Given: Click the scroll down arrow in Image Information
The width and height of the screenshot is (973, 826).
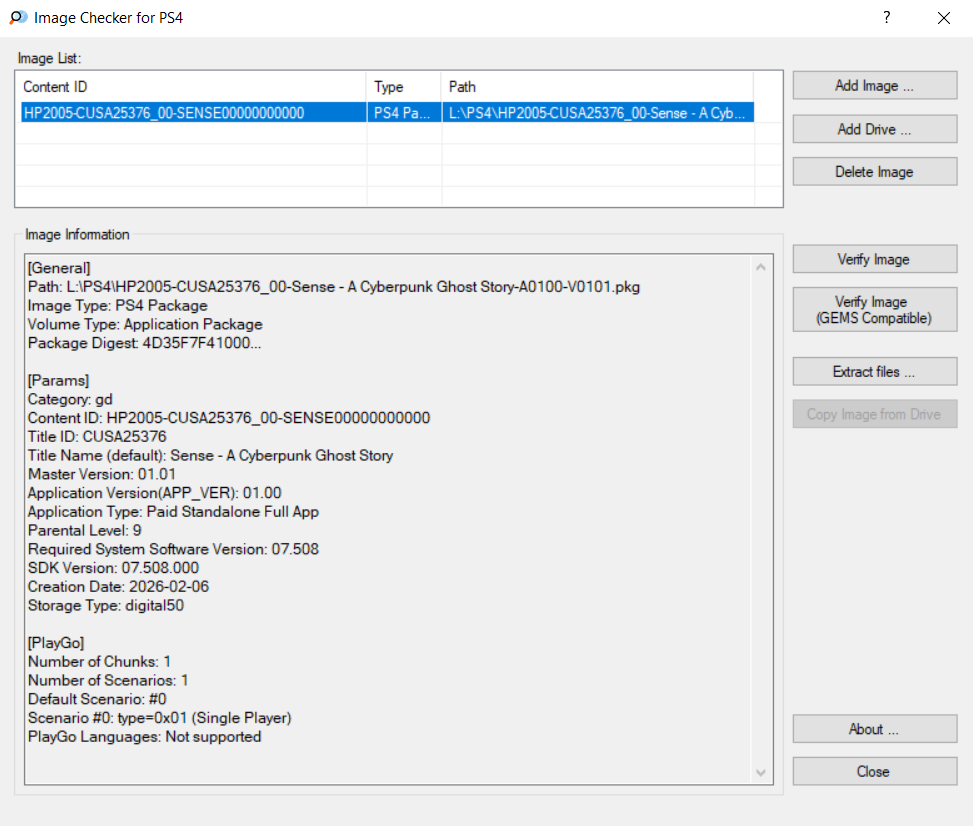Looking at the screenshot, I should (x=761, y=773).
